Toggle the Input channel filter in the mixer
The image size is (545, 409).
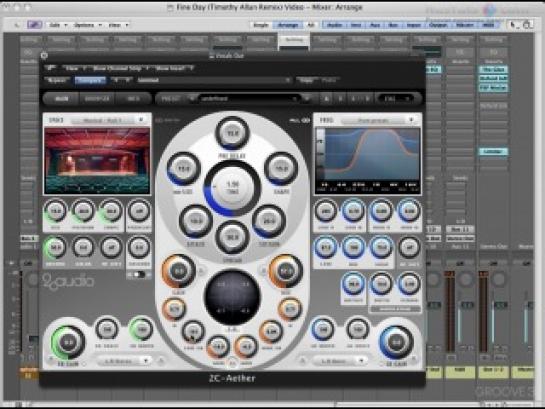pos(414,25)
